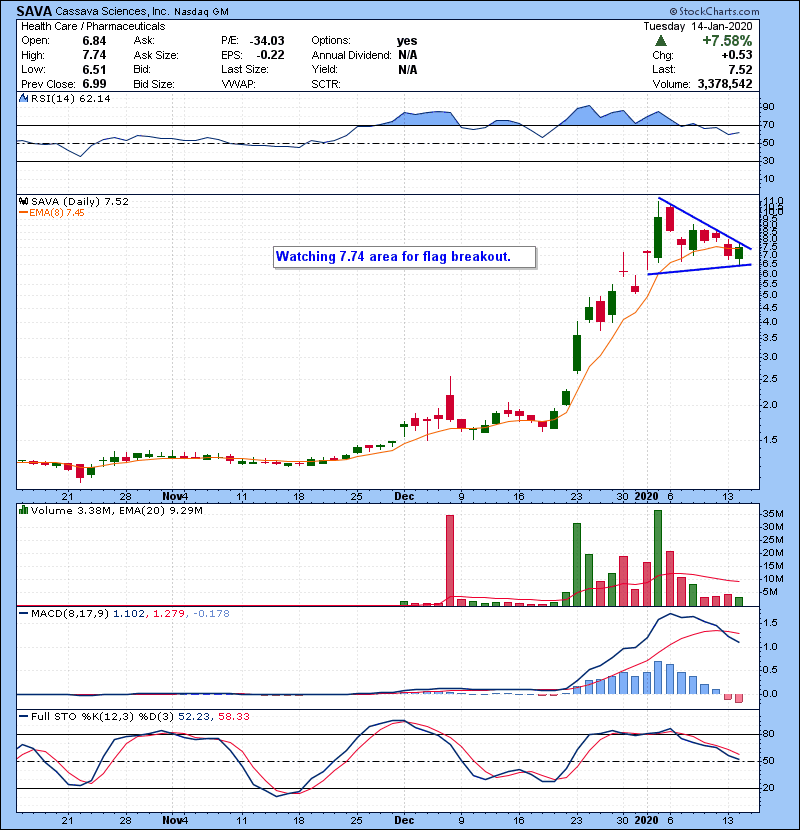Image resolution: width=800 pixels, height=830 pixels.
Task: Select the SAVA ticker symbol in the title
Action: point(34,11)
